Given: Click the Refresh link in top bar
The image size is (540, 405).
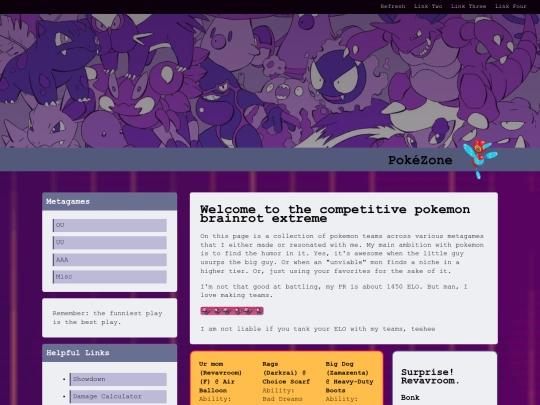Looking at the screenshot, I should pos(393,6).
